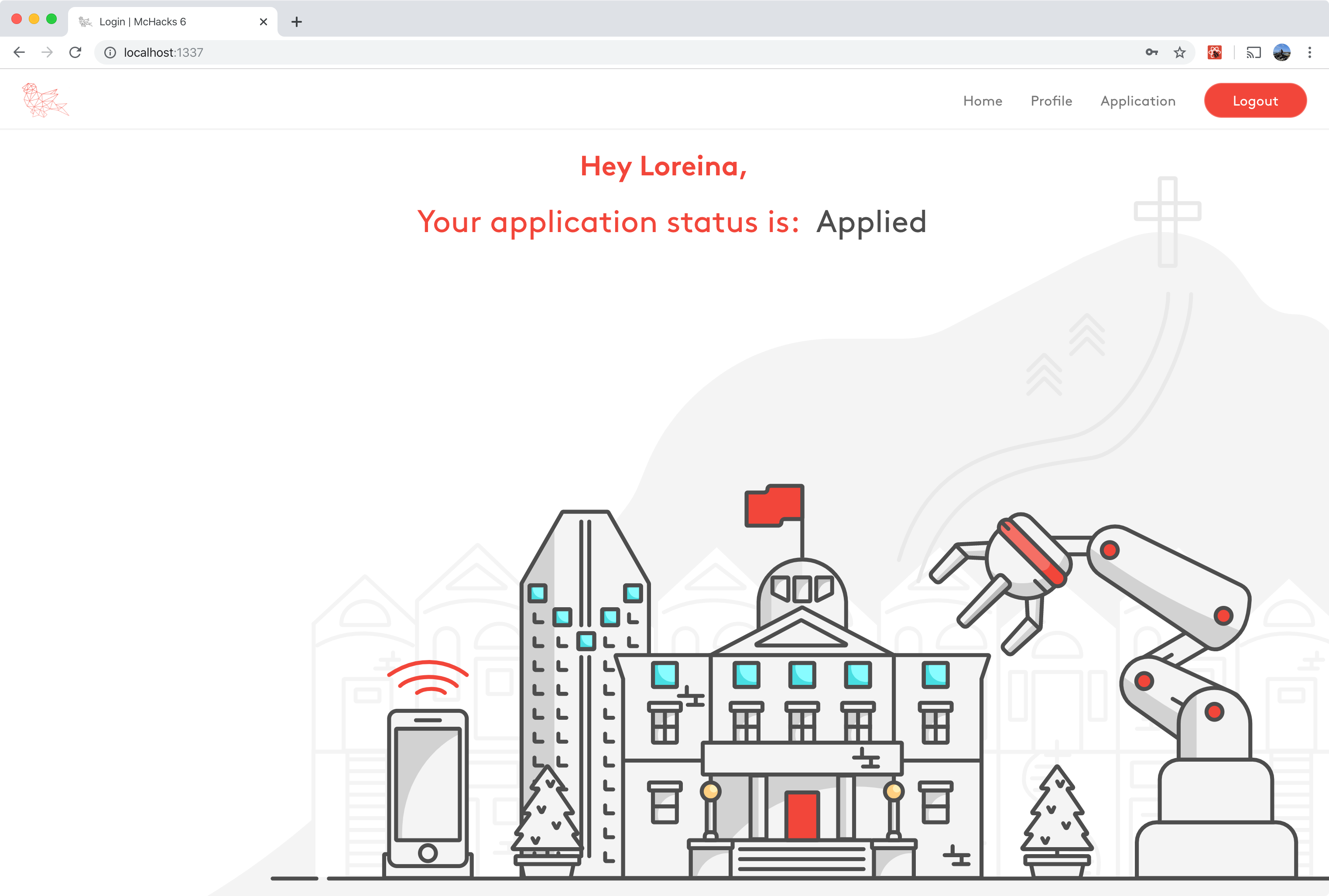
Task: Click the forward navigation arrow
Action: click(x=48, y=53)
